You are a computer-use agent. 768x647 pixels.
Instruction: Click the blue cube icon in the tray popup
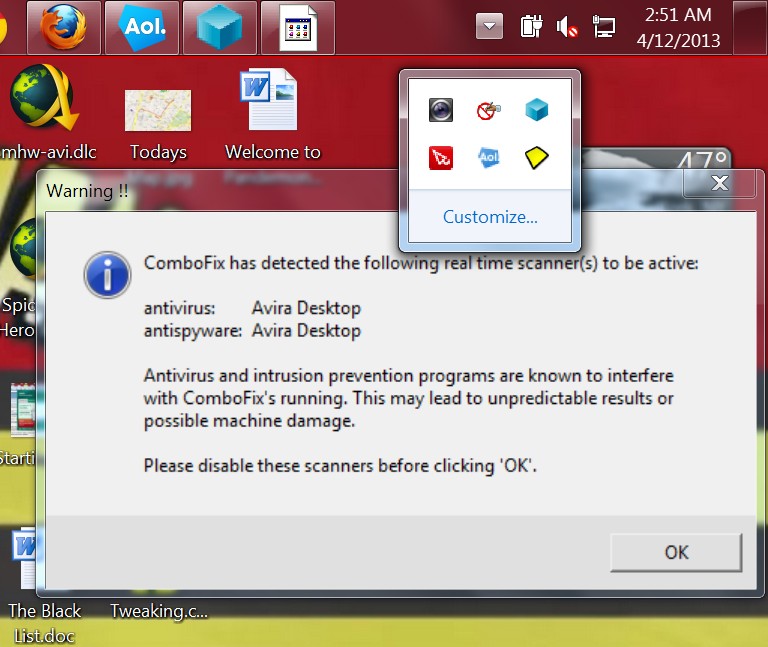tap(537, 110)
